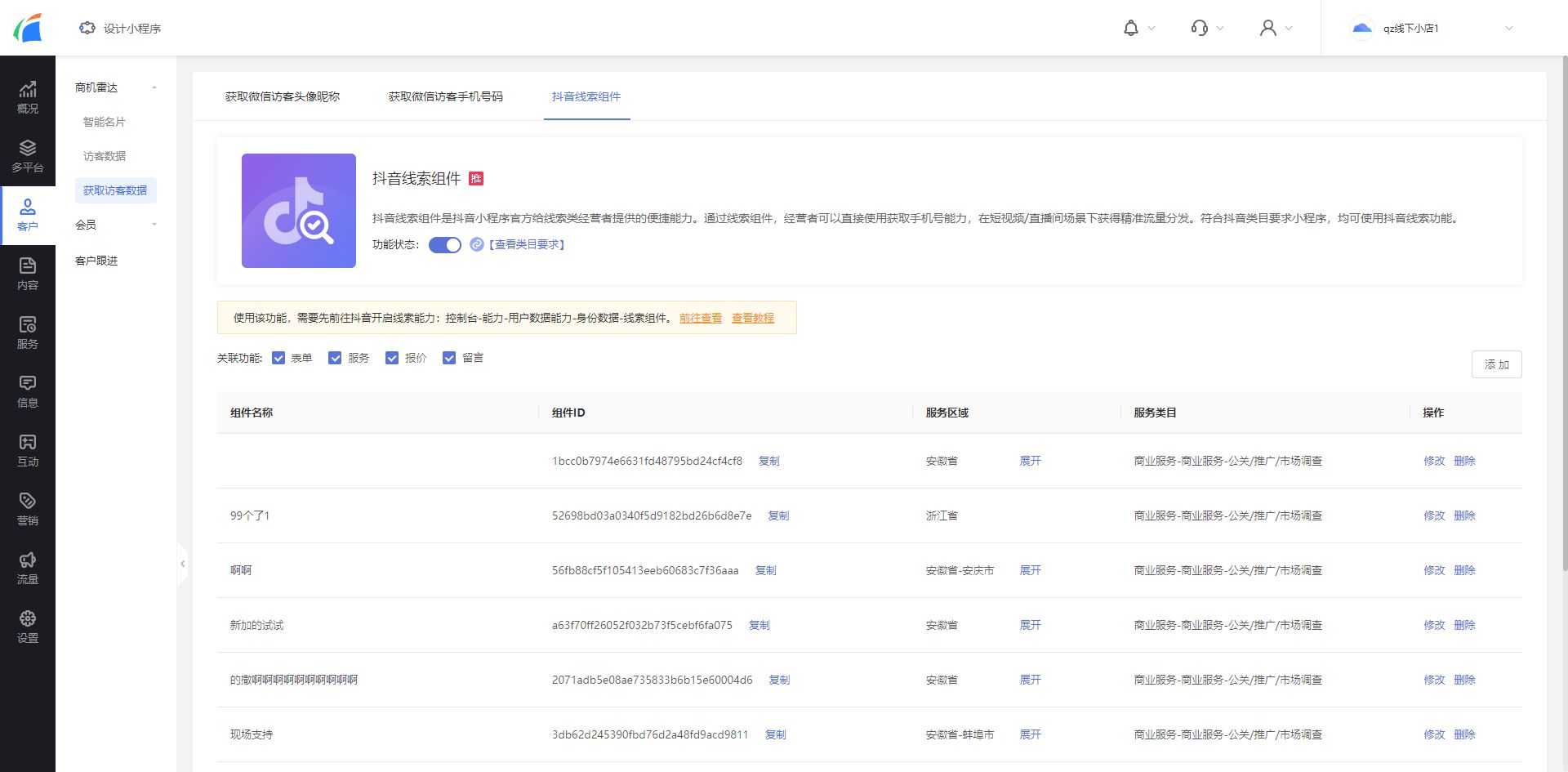Click the red 推 badge
The width and height of the screenshot is (1568, 772).
tap(476, 178)
